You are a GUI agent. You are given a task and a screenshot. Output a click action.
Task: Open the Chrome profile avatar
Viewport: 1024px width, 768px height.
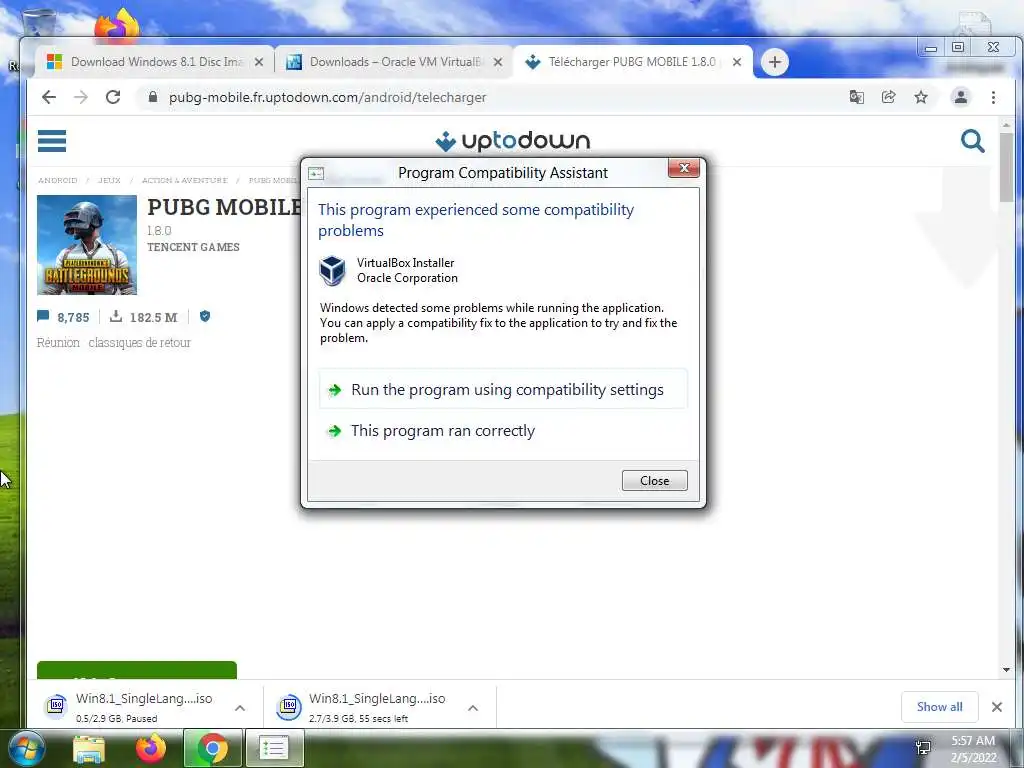[x=961, y=97]
